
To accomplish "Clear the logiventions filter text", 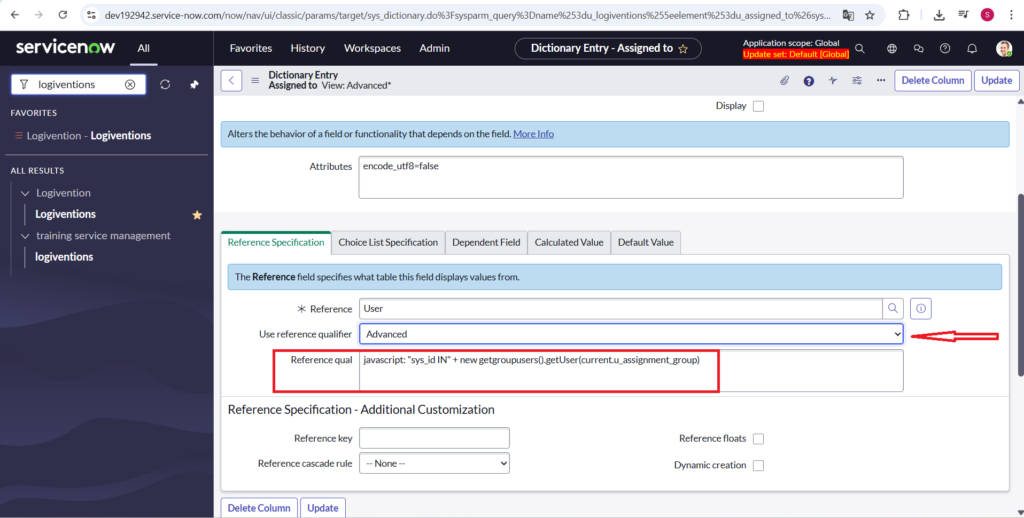I will [x=130, y=85].
